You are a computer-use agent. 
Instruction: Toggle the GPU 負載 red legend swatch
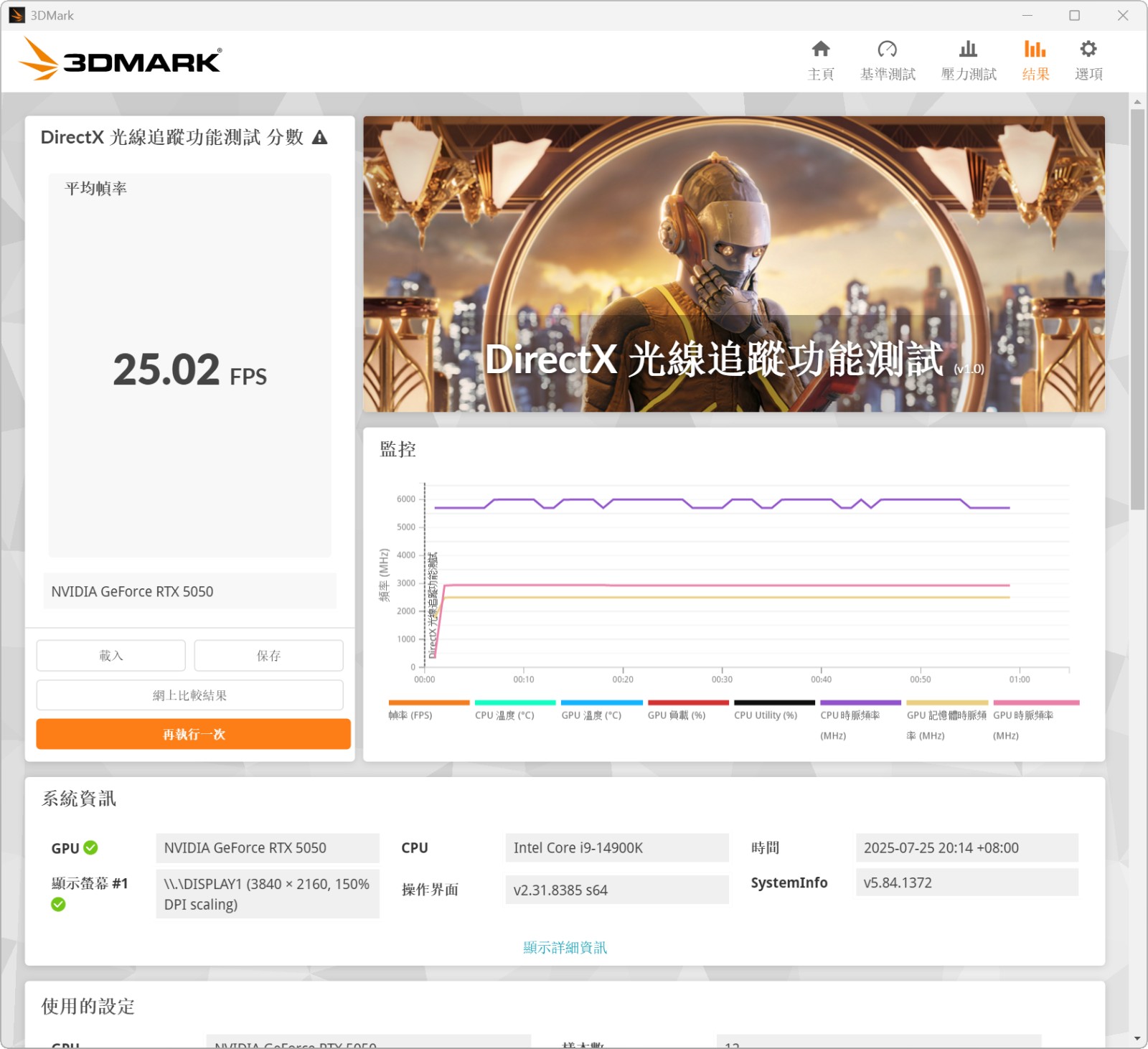click(688, 702)
